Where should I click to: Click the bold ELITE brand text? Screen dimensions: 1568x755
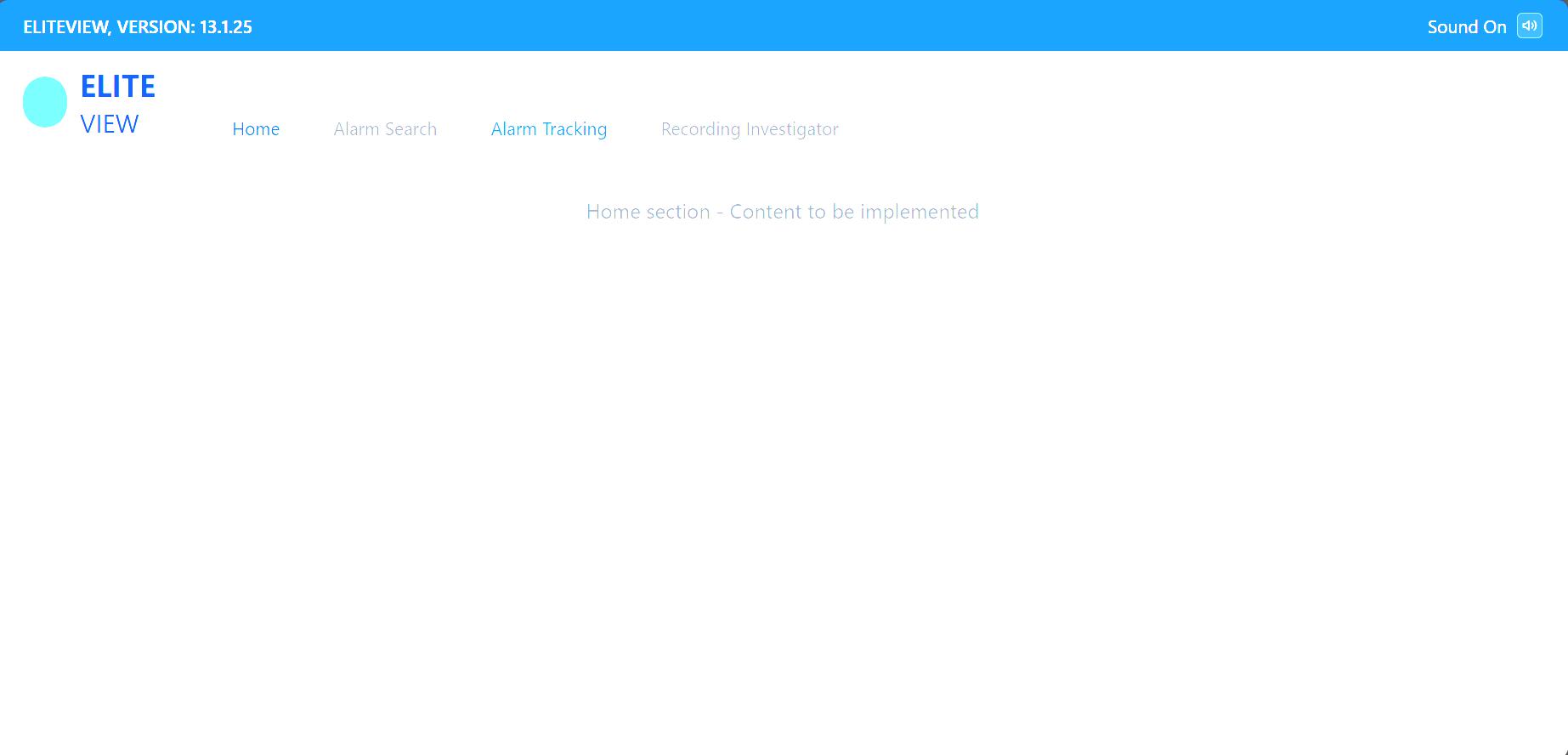(117, 87)
